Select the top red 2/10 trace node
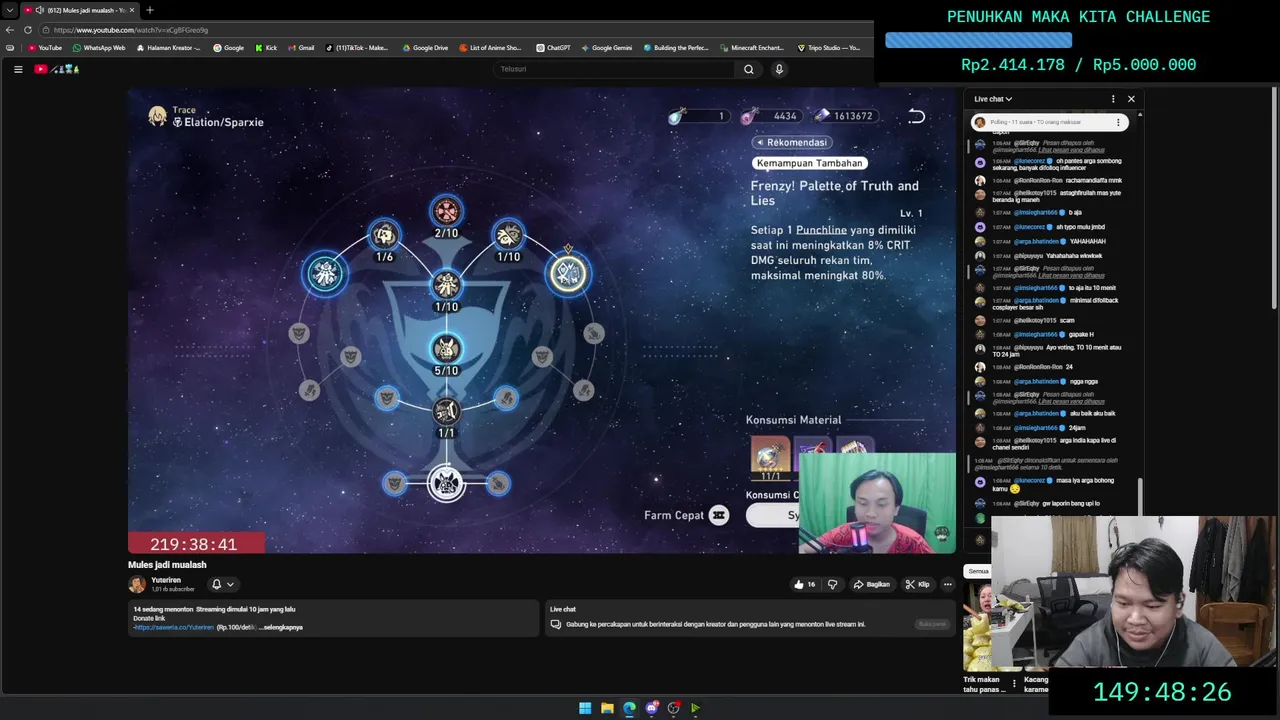The height and width of the screenshot is (720, 1280). coord(446,212)
